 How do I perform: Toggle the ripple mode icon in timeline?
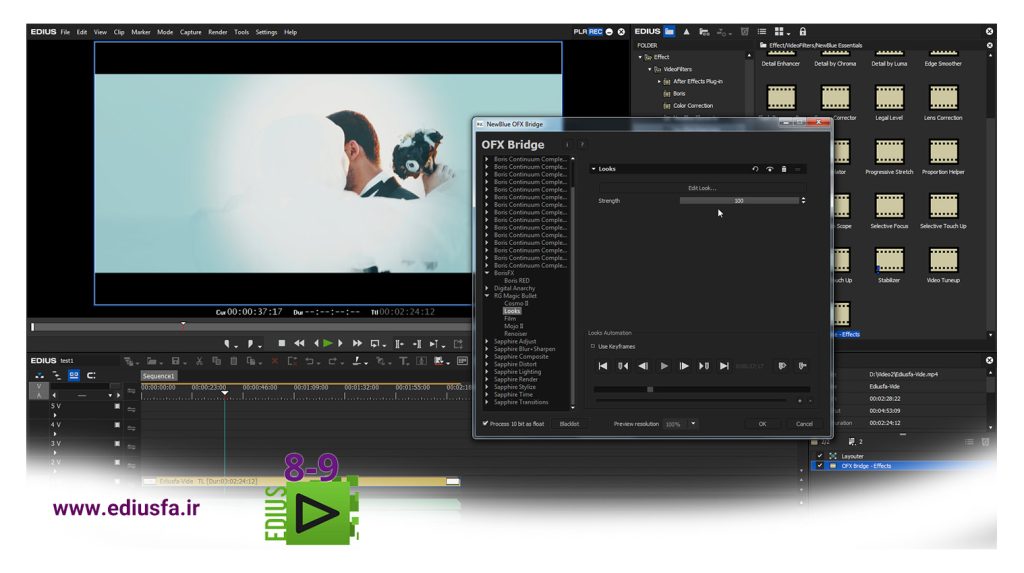(56, 375)
